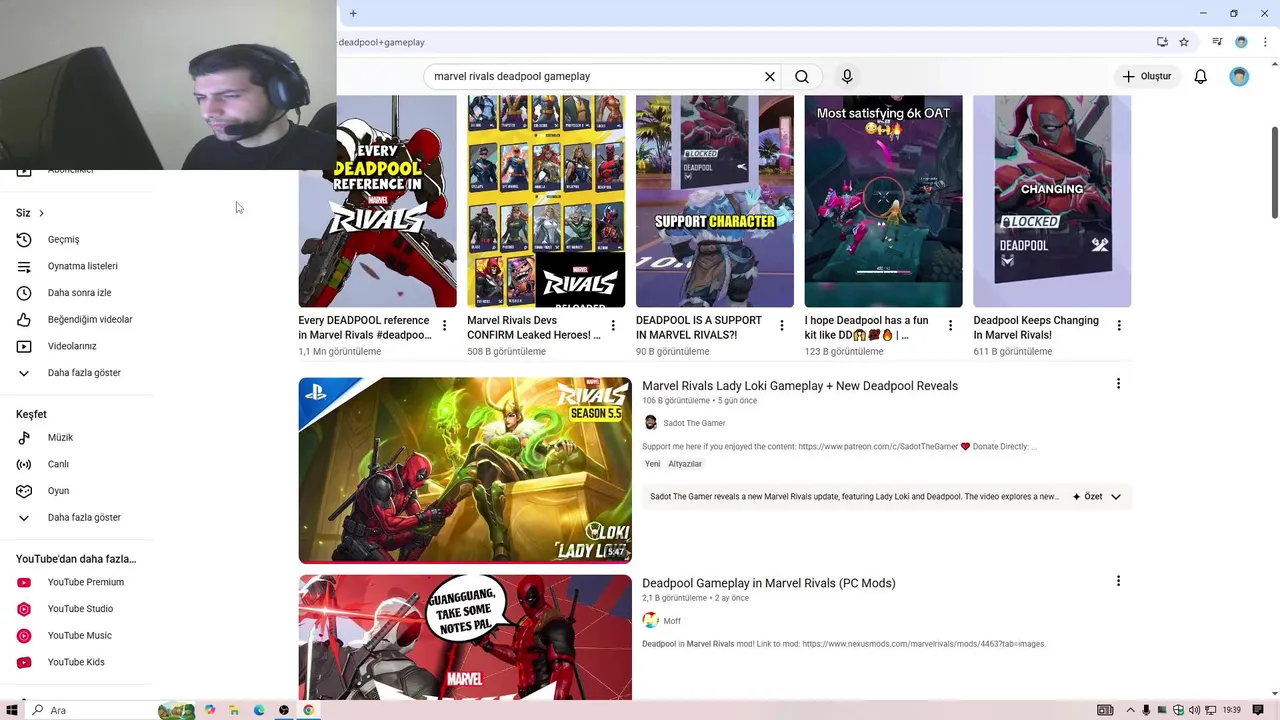Open Chrome media controls icon
Screen dimensions: 1280x720
click(x=1217, y=42)
